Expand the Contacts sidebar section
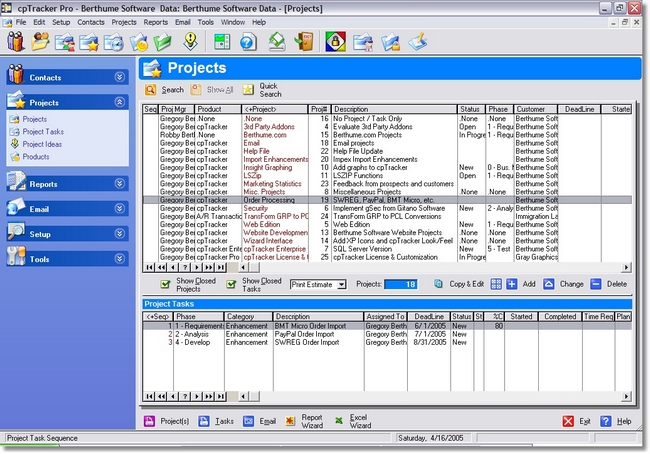This screenshot has width=650, height=454. click(119, 77)
